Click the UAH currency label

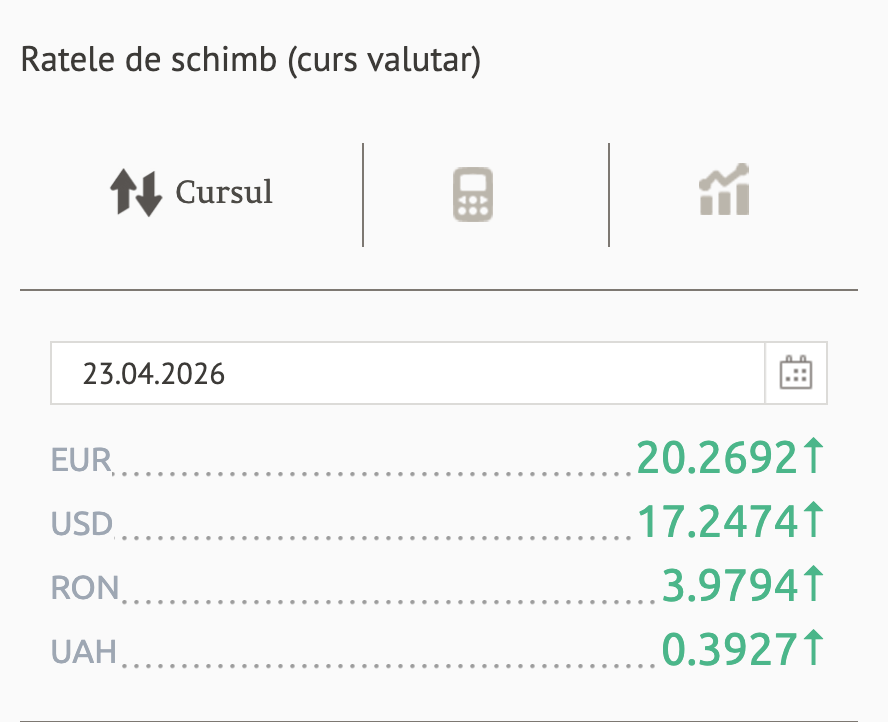pyautogui.click(x=84, y=652)
